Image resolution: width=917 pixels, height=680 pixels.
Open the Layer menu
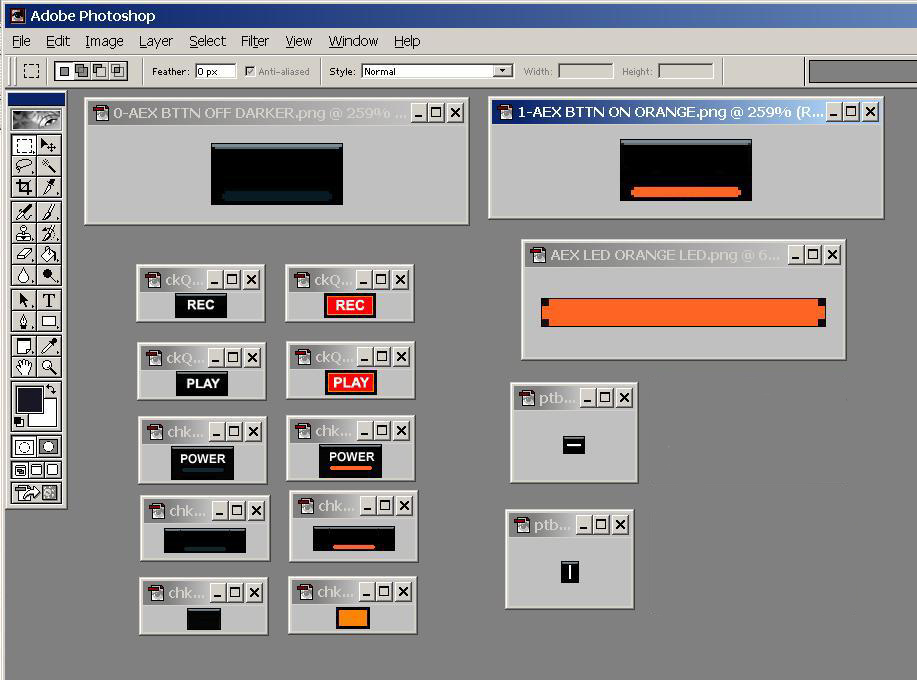click(155, 41)
